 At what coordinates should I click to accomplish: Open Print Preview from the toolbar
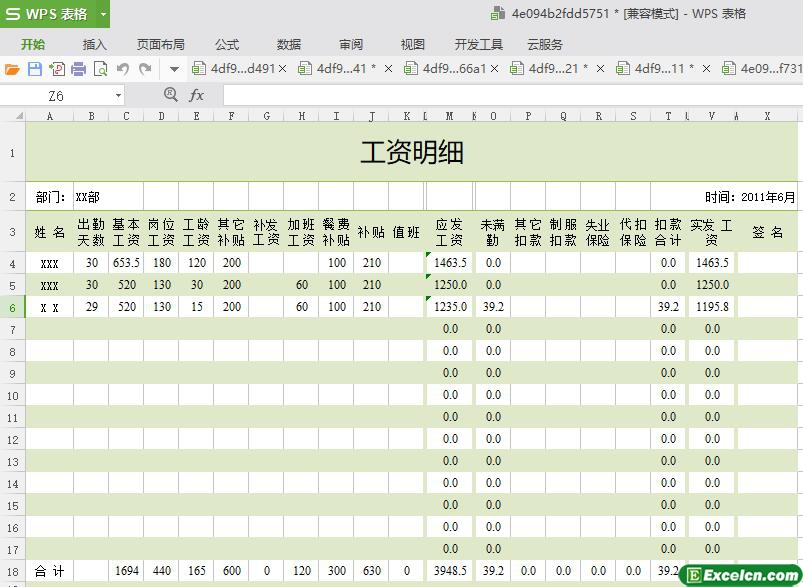pyautogui.click(x=100, y=69)
